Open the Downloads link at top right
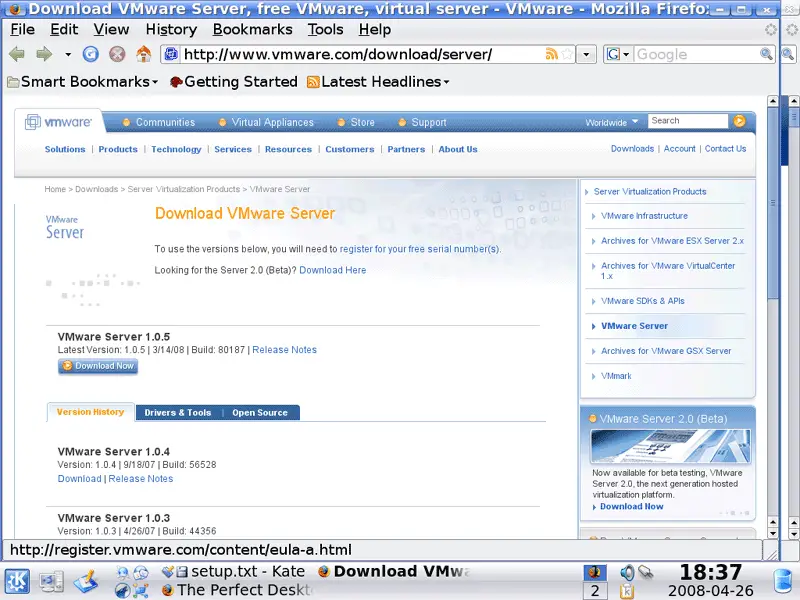This screenshot has height=600, width=800. click(x=632, y=148)
